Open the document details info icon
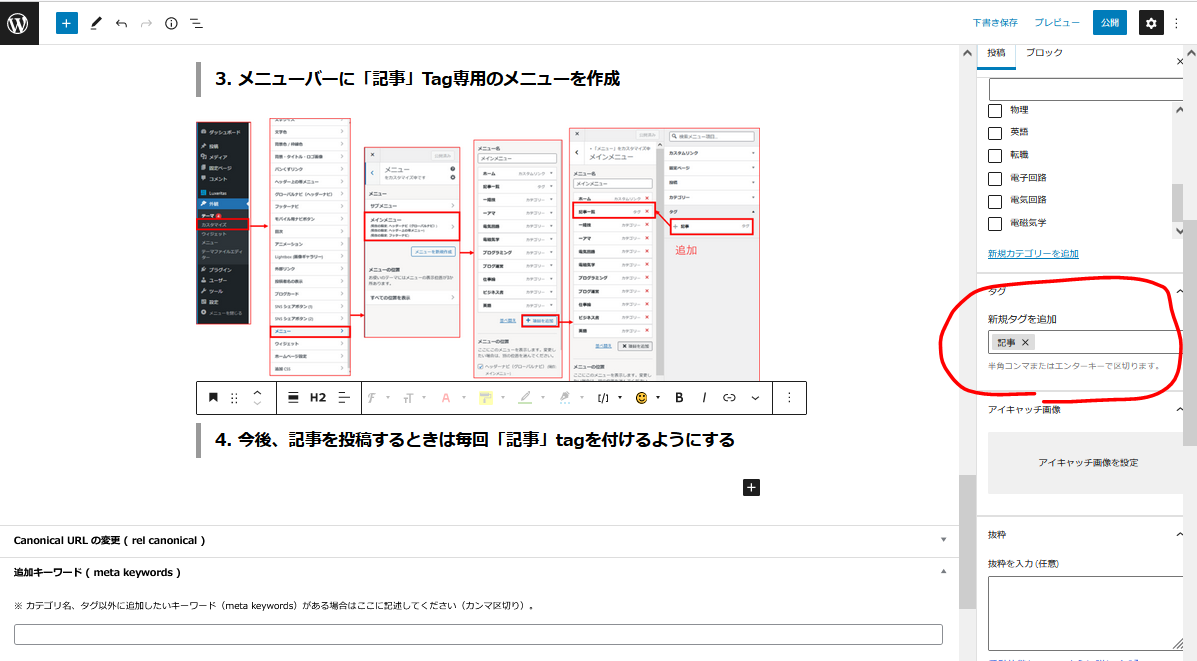Image resolution: width=1197 pixels, height=661 pixels. click(171, 23)
